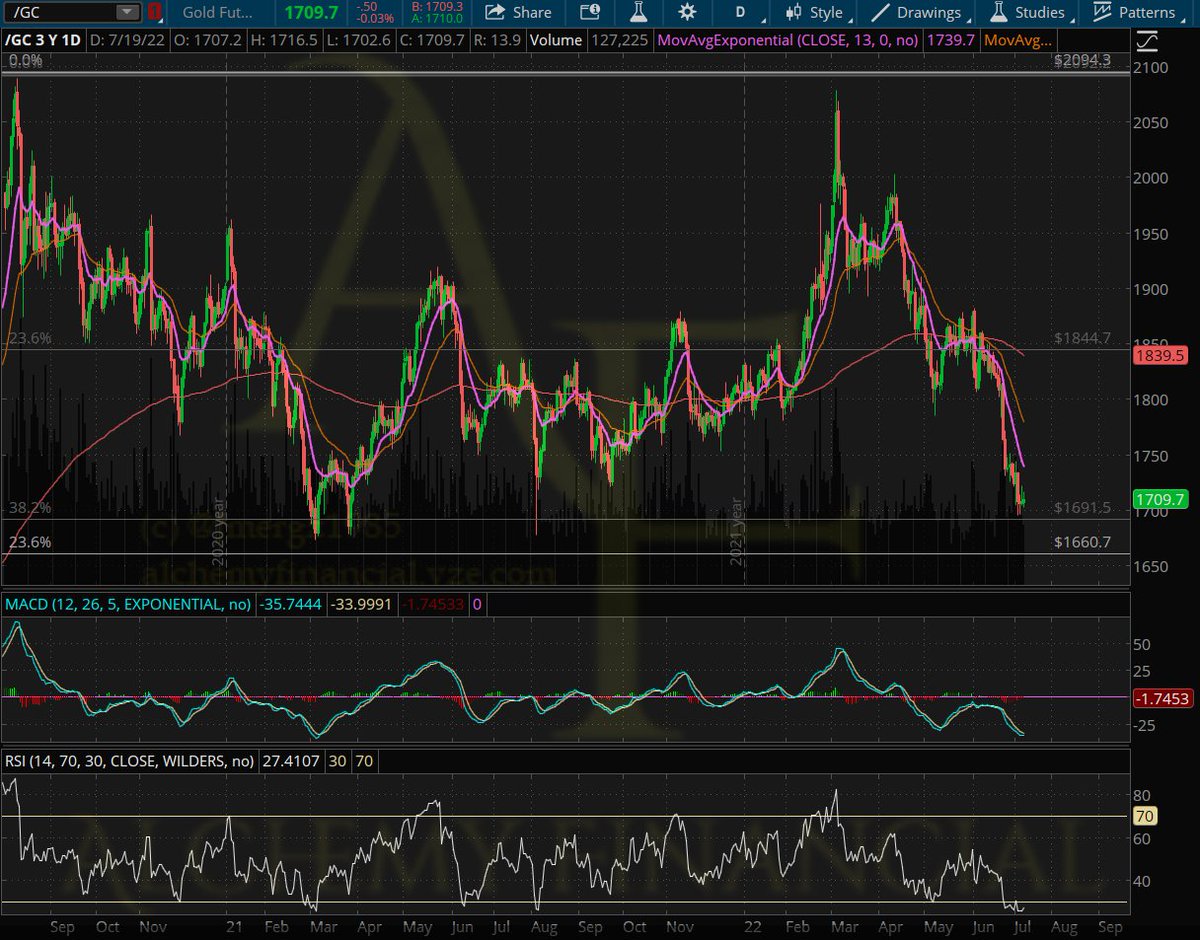This screenshot has width=1200, height=940.
Task: Click the orange MovAvg... study label
Action: pyautogui.click(x=1018, y=40)
